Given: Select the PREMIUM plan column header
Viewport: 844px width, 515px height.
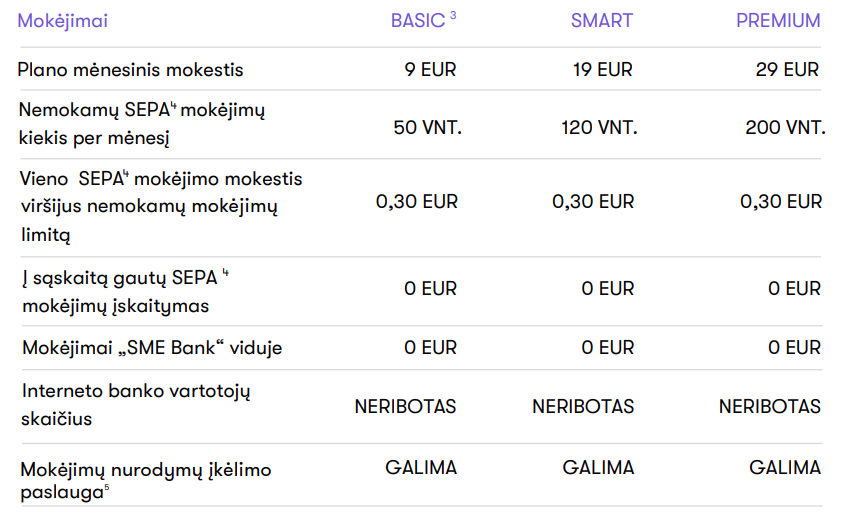Looking at the screenshot, I should click(778, 21).
